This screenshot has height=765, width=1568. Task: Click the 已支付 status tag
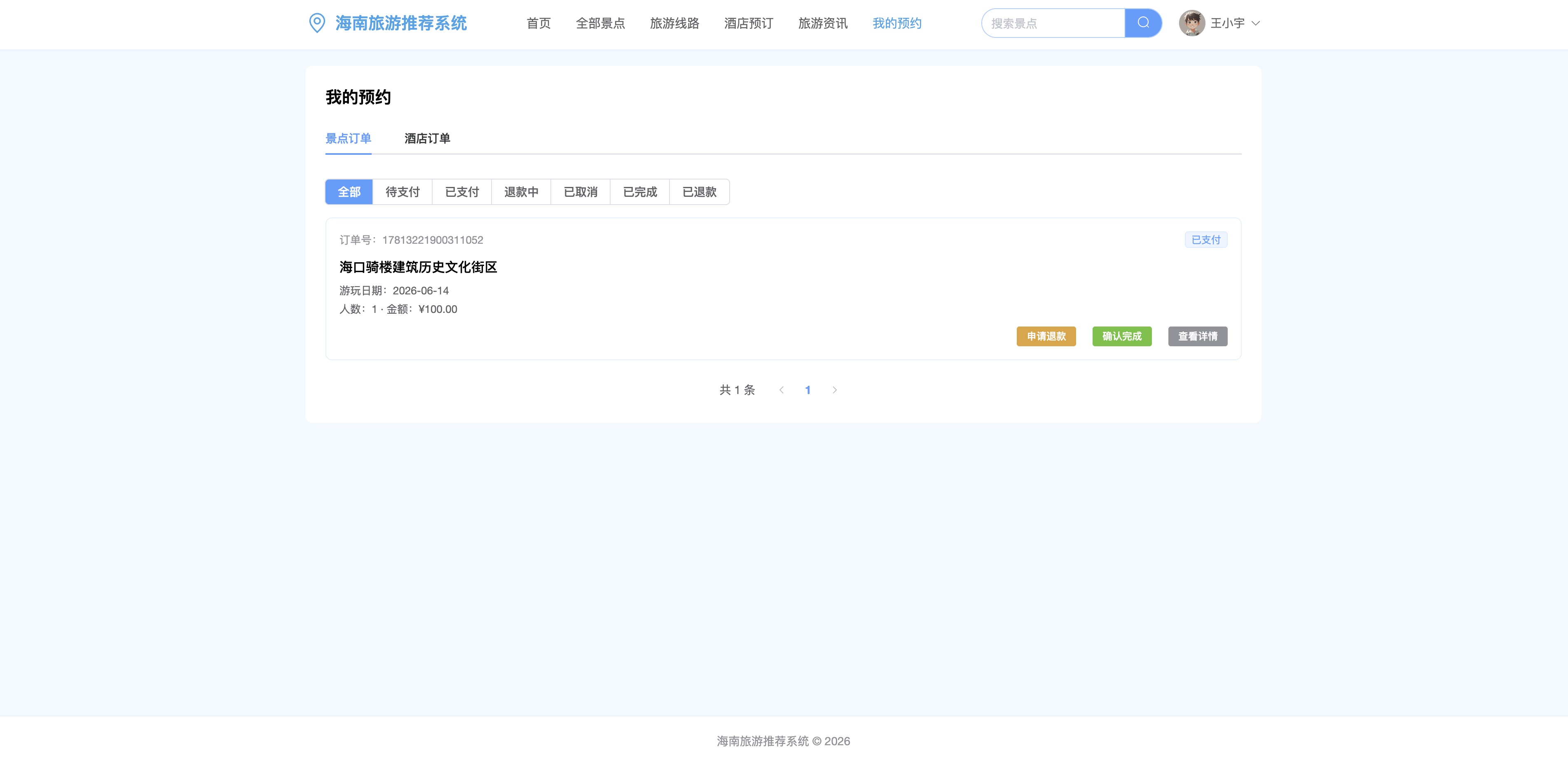[1206, 240]
